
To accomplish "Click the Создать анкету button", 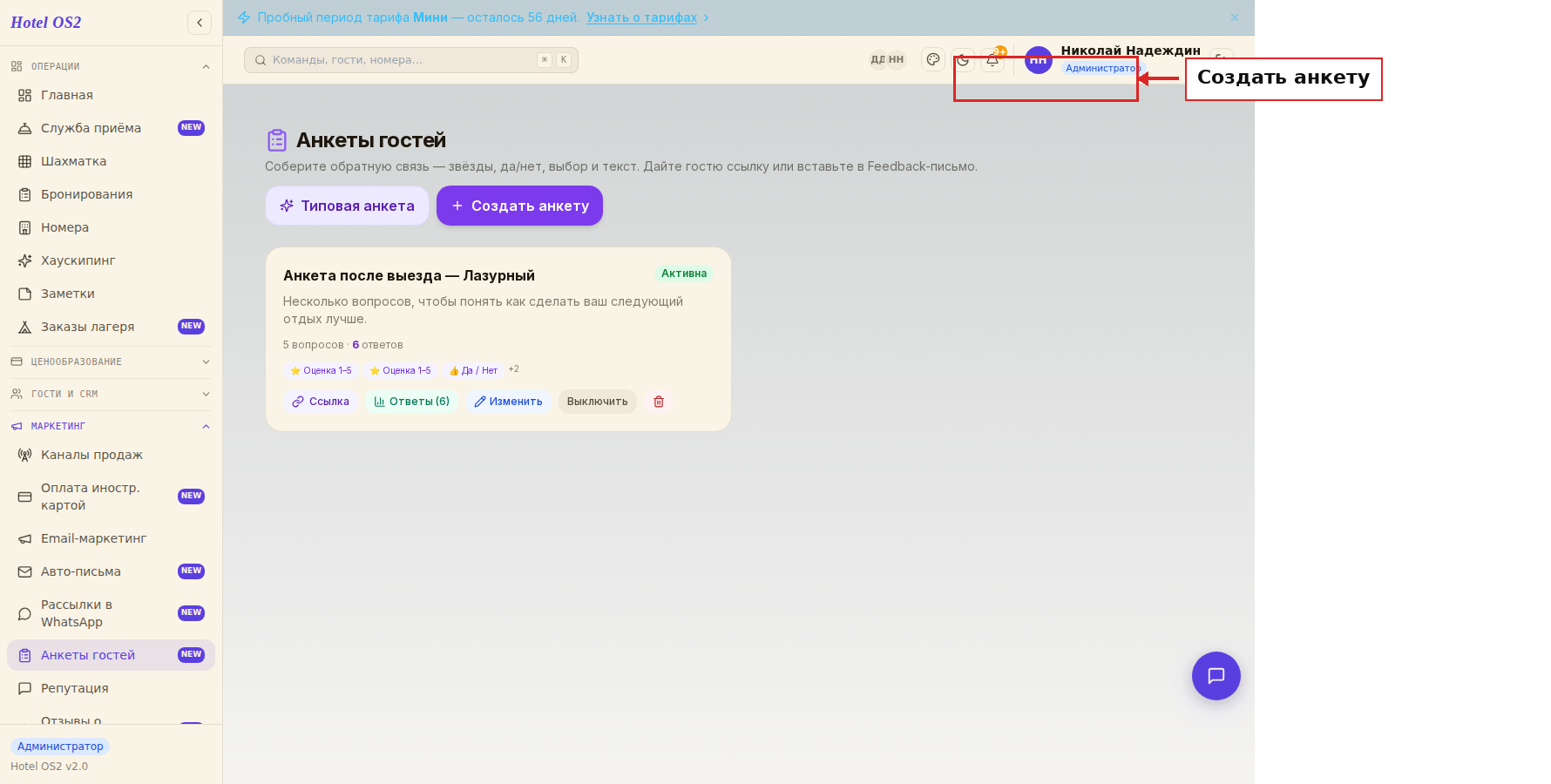I will [519, 206].
